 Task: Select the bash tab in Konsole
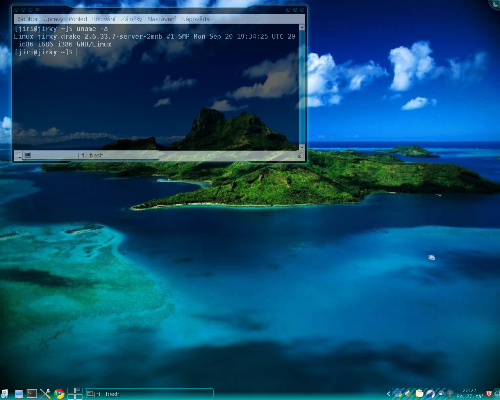[x=92, y=155]
